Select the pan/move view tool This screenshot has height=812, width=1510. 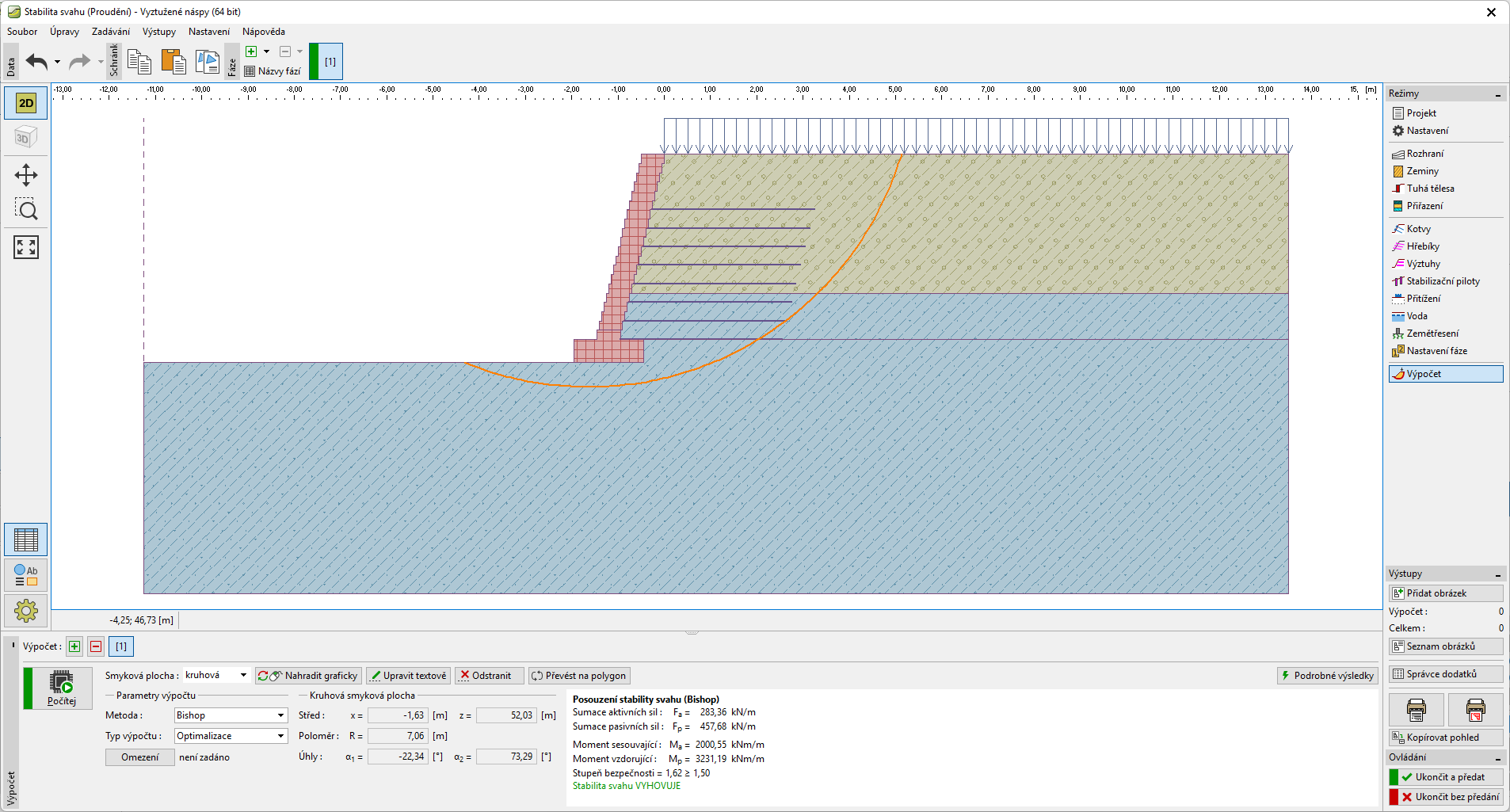[26, 175]
